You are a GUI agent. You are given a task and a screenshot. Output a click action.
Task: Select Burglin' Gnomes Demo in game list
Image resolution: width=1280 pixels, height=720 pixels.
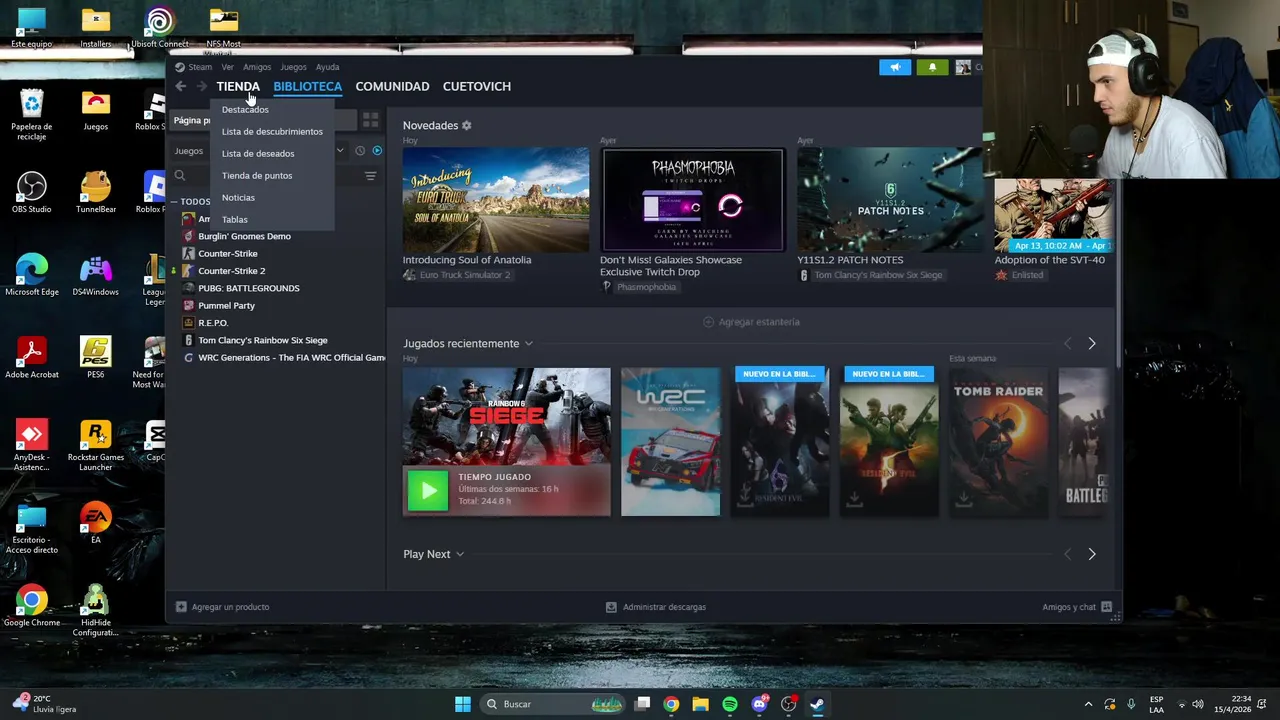click(x=244, y=236)
